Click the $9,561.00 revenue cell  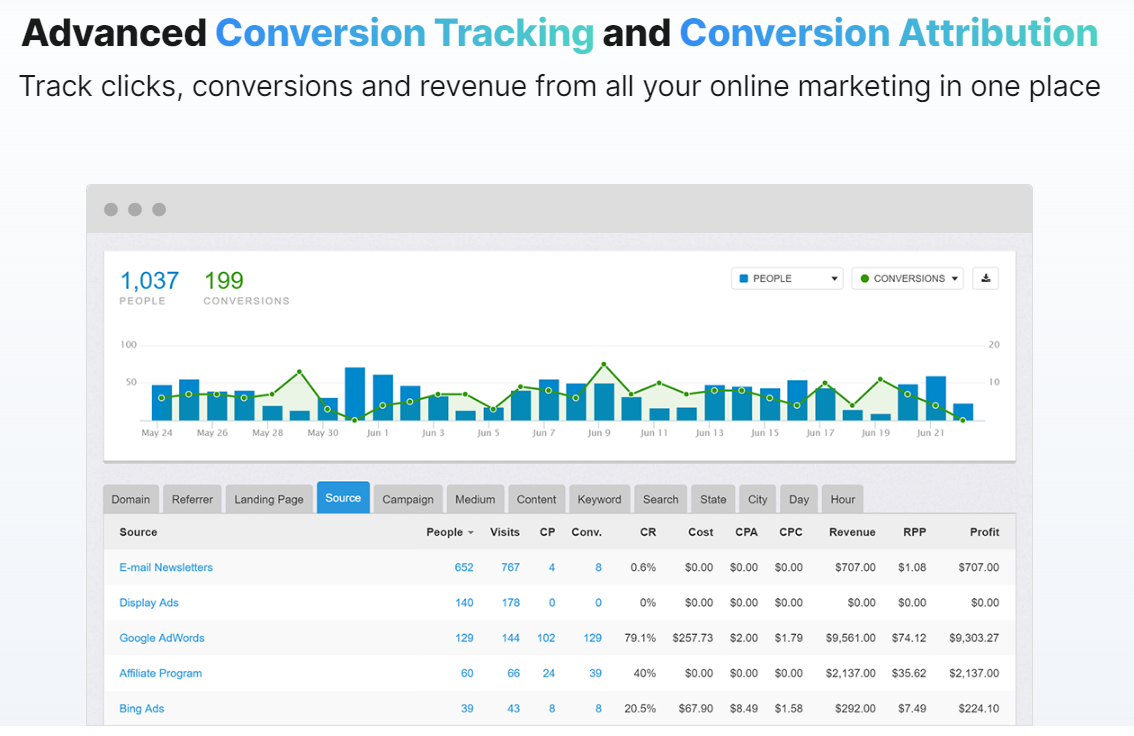tap(850, 638)
